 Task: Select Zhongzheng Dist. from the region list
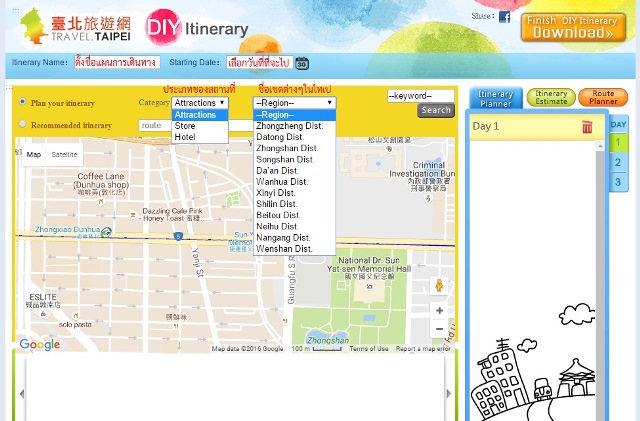point(294,126)
